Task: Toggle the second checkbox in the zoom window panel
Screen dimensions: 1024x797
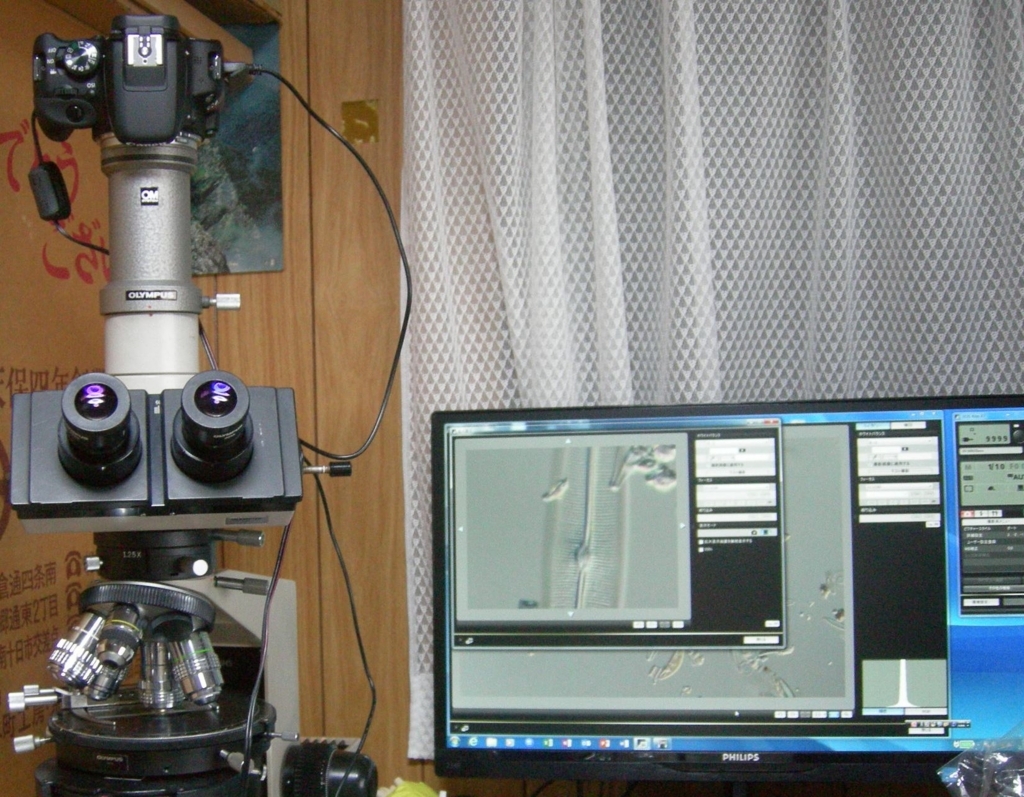Action: pos(701,549)
